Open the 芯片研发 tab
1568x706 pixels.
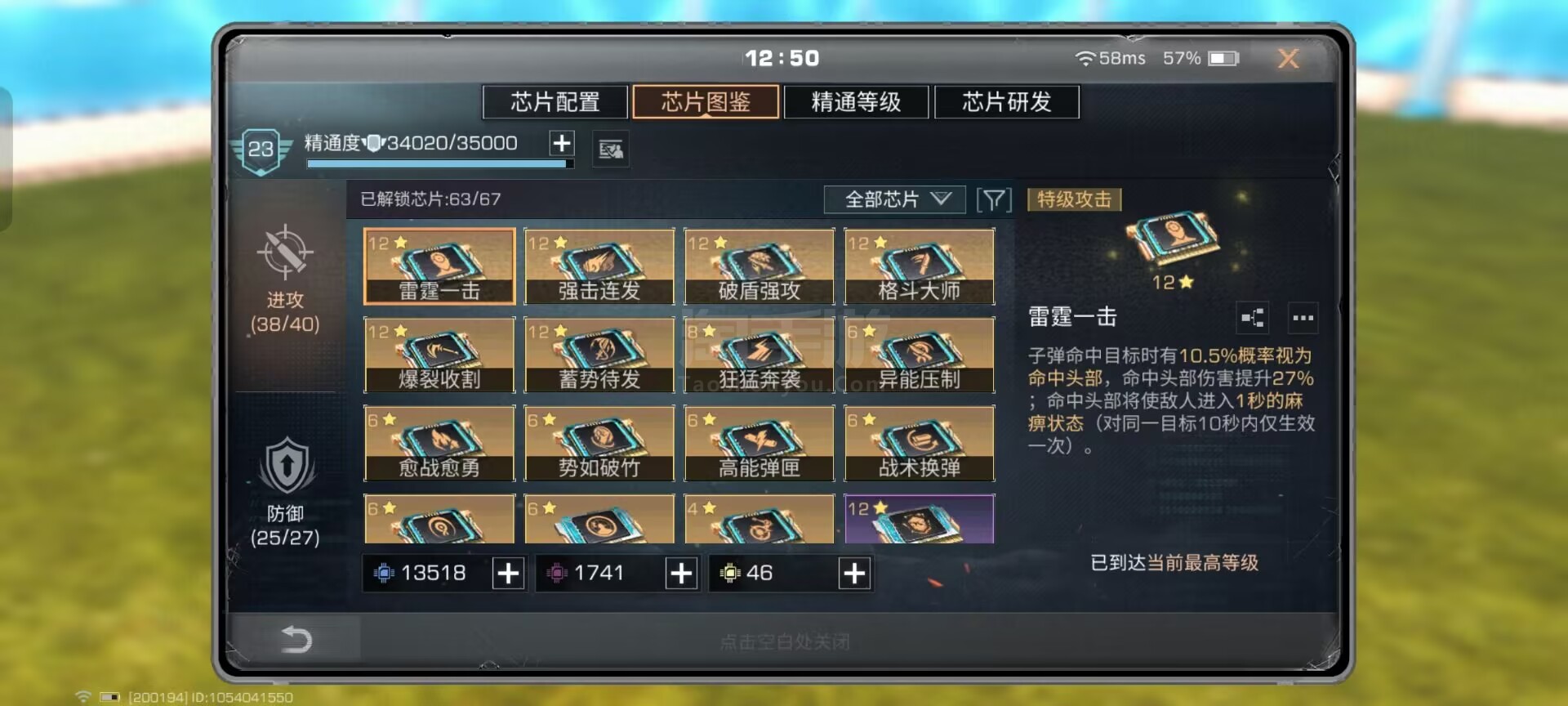(1007, 102)
